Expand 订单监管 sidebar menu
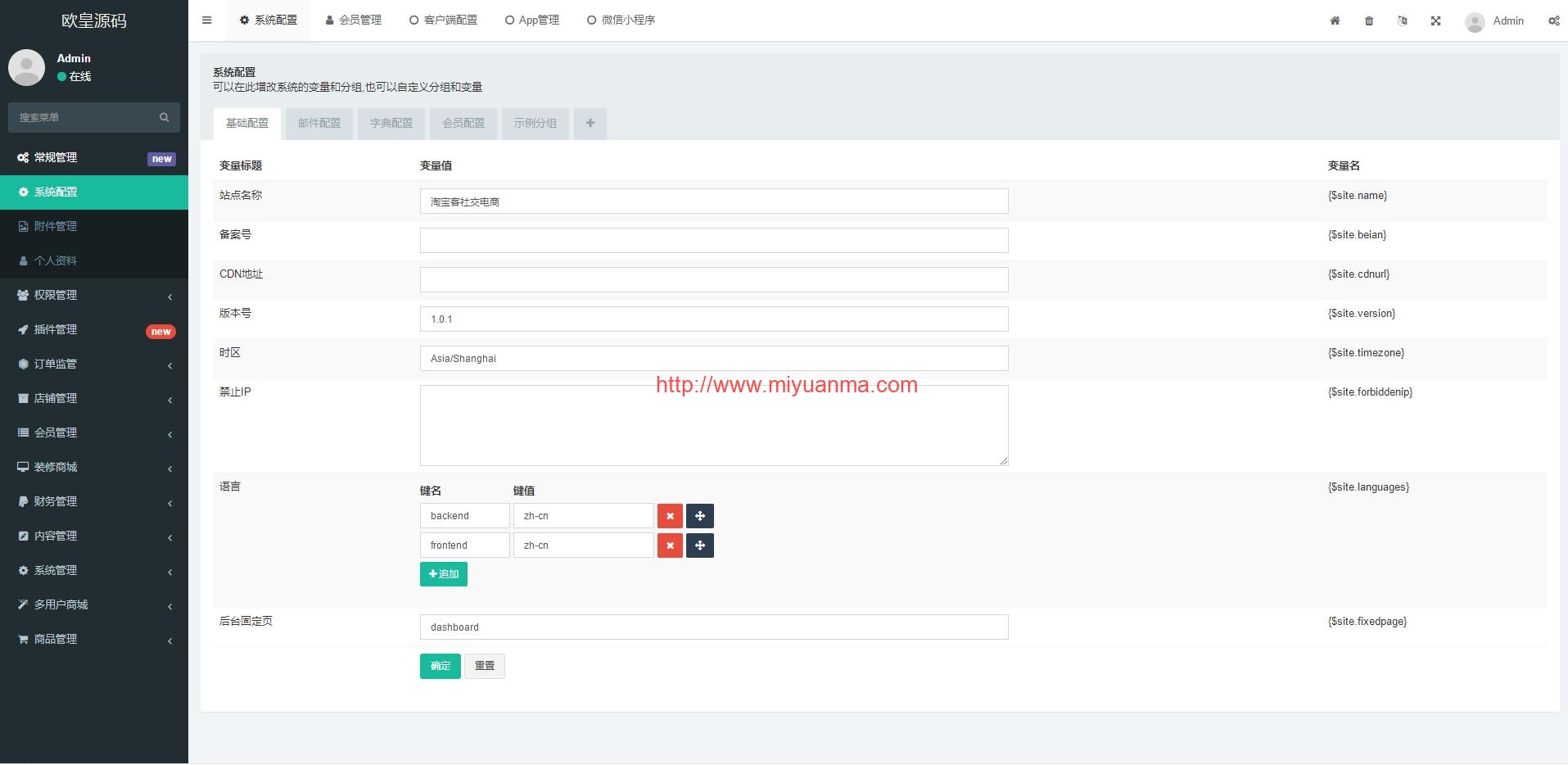 pyautogui.click(x=94, y=364)
